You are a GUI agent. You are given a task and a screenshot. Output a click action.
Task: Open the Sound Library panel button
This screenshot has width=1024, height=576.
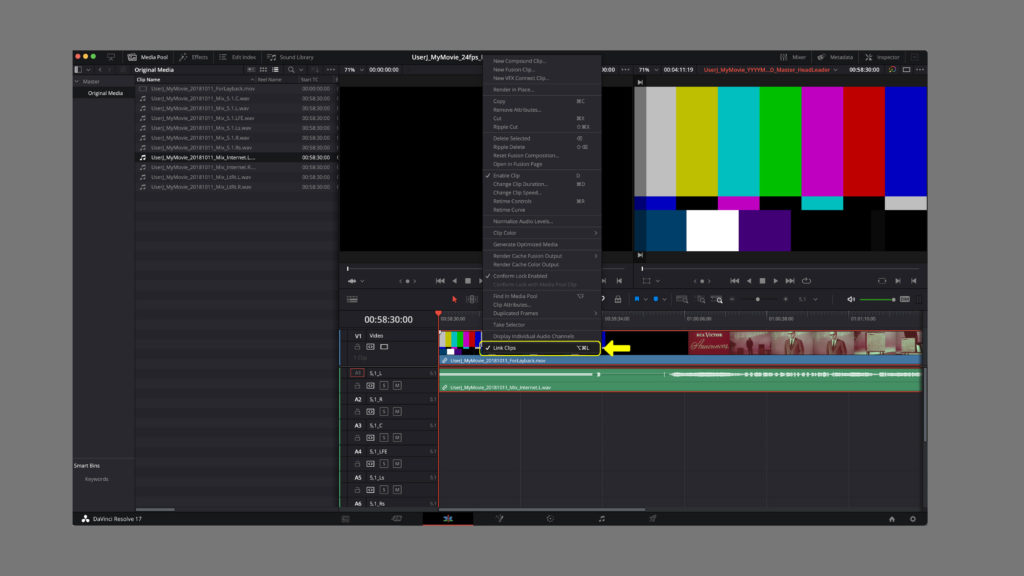(x=291, y=57)
